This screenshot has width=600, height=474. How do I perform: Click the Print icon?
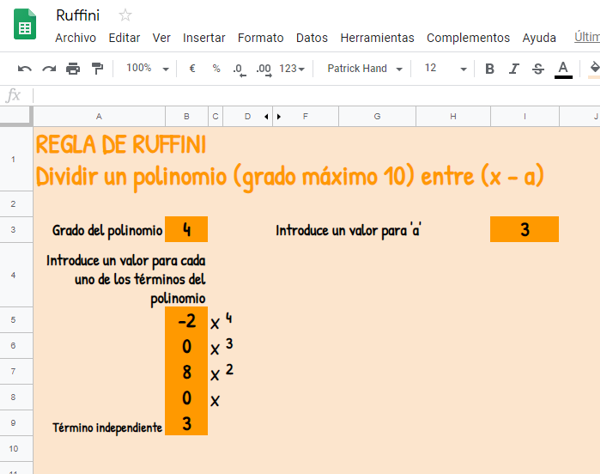pyautogui.click(x=73, y=69)
